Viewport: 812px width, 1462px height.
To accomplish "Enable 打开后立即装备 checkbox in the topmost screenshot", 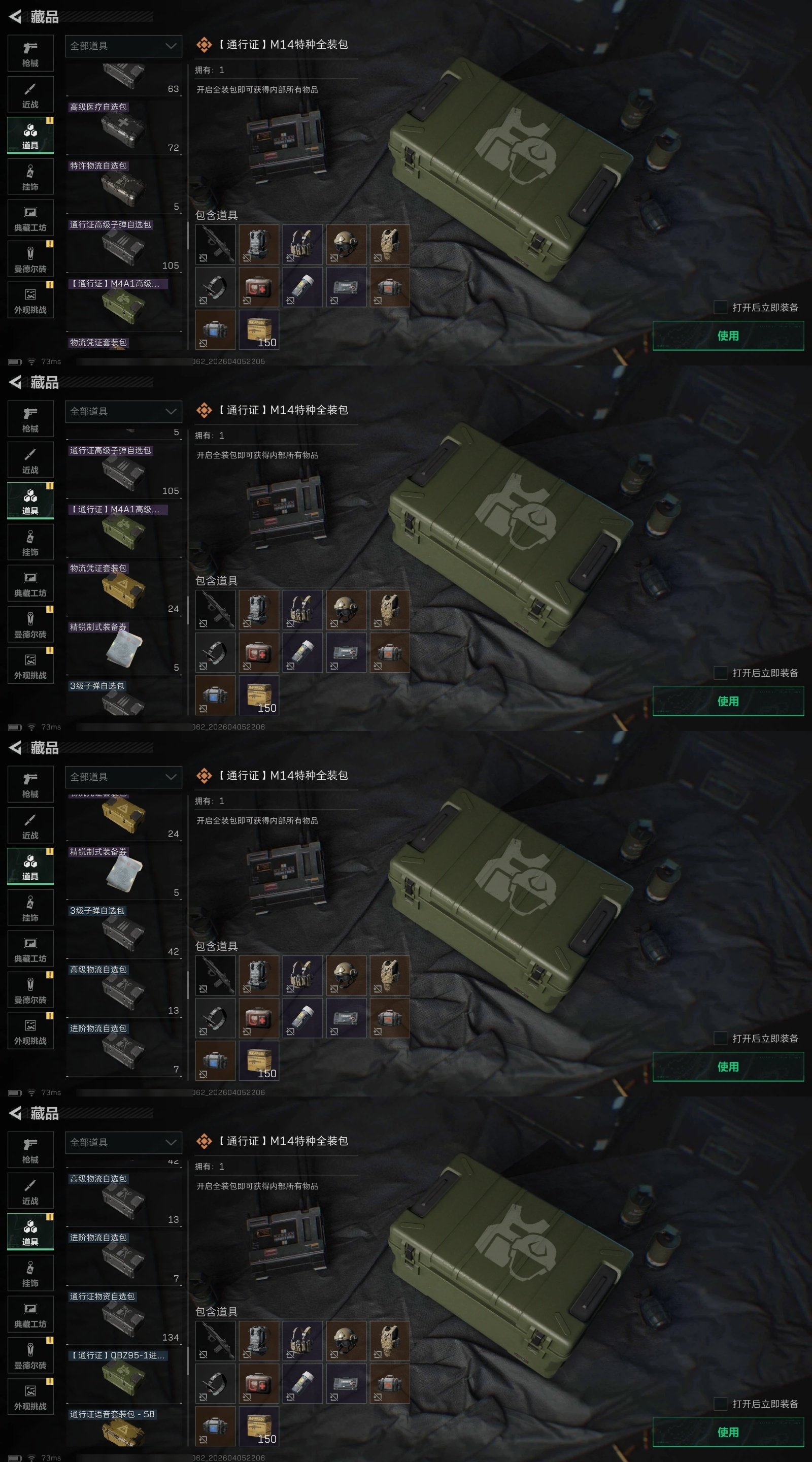I will tap(720, 307).
